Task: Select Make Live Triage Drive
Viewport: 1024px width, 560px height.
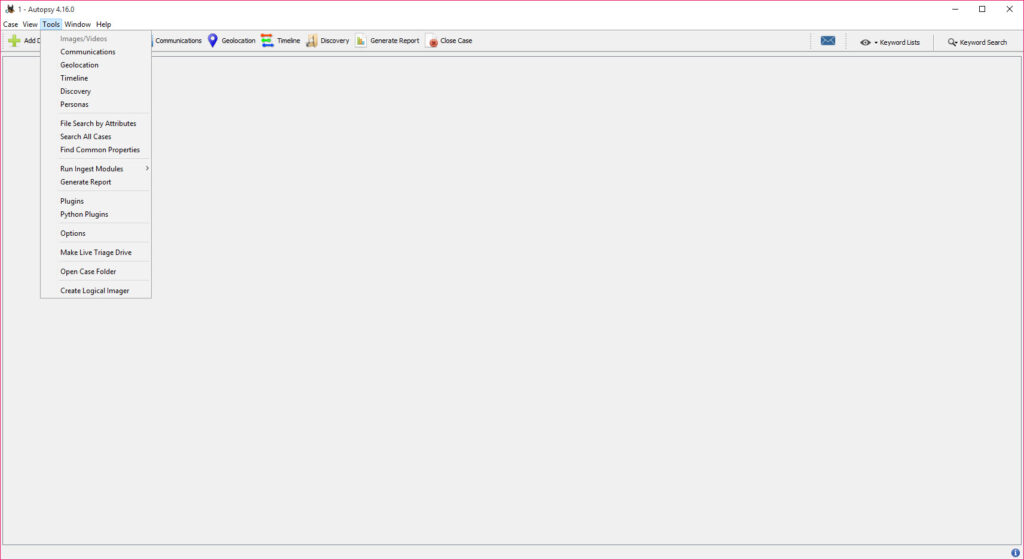Action: click(x=96, y=252)
